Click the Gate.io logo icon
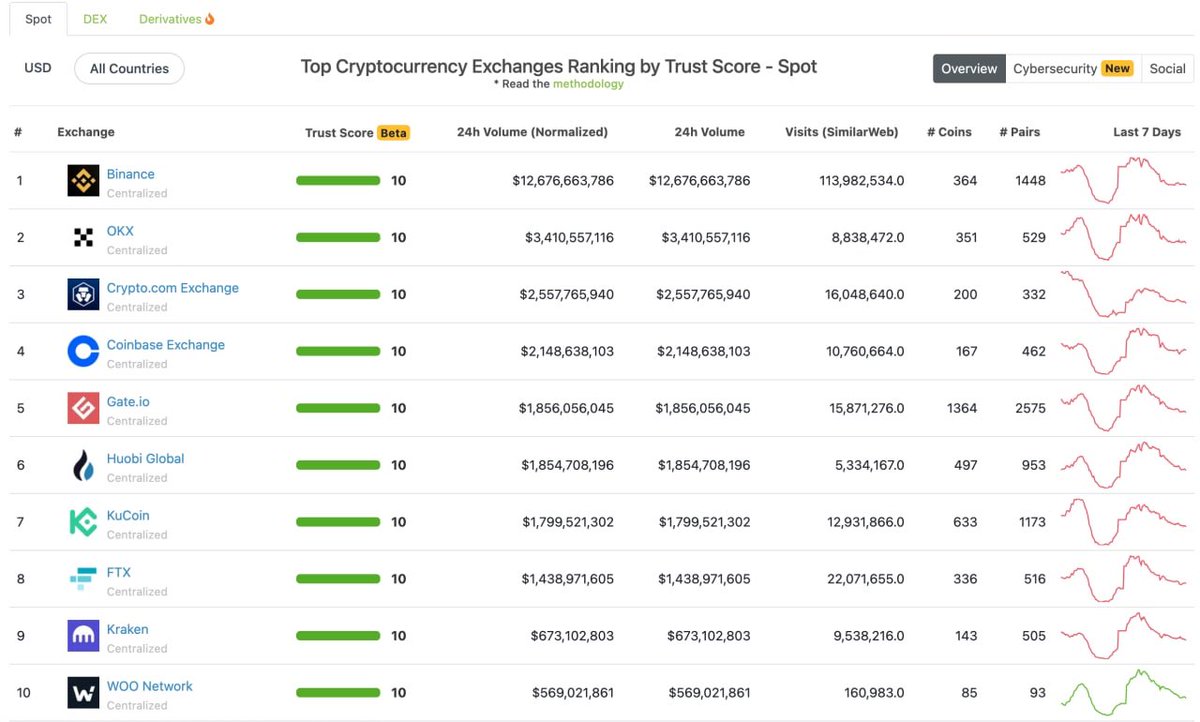The height and width of the screenshot is (722, 1200). tap(83, 409)
